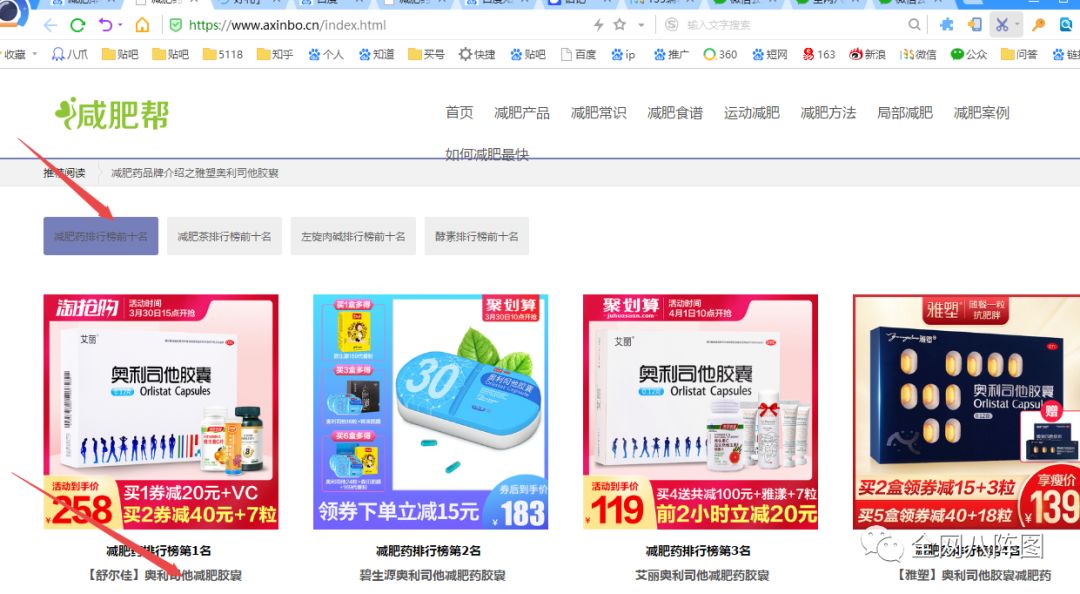The width and height of the screenshot is (1080, 594).
Task: Click the 减肥帮 site logo
Action: coord(112,114)
